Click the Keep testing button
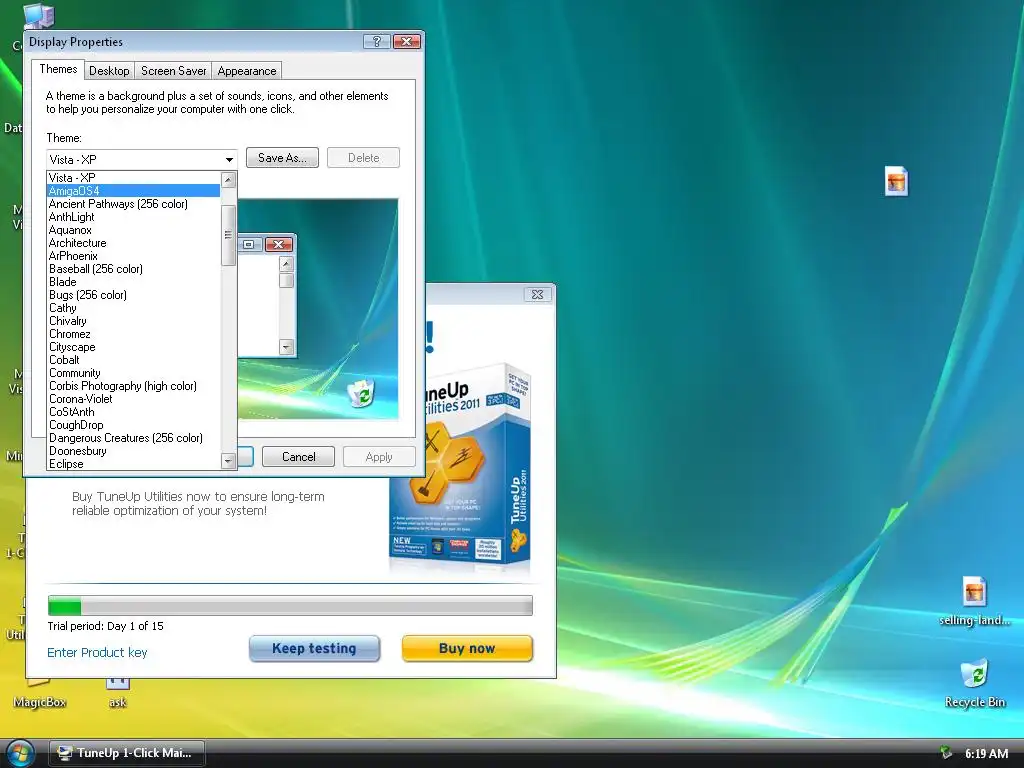Screen dimensions: 1024x768 click(314, 648)
